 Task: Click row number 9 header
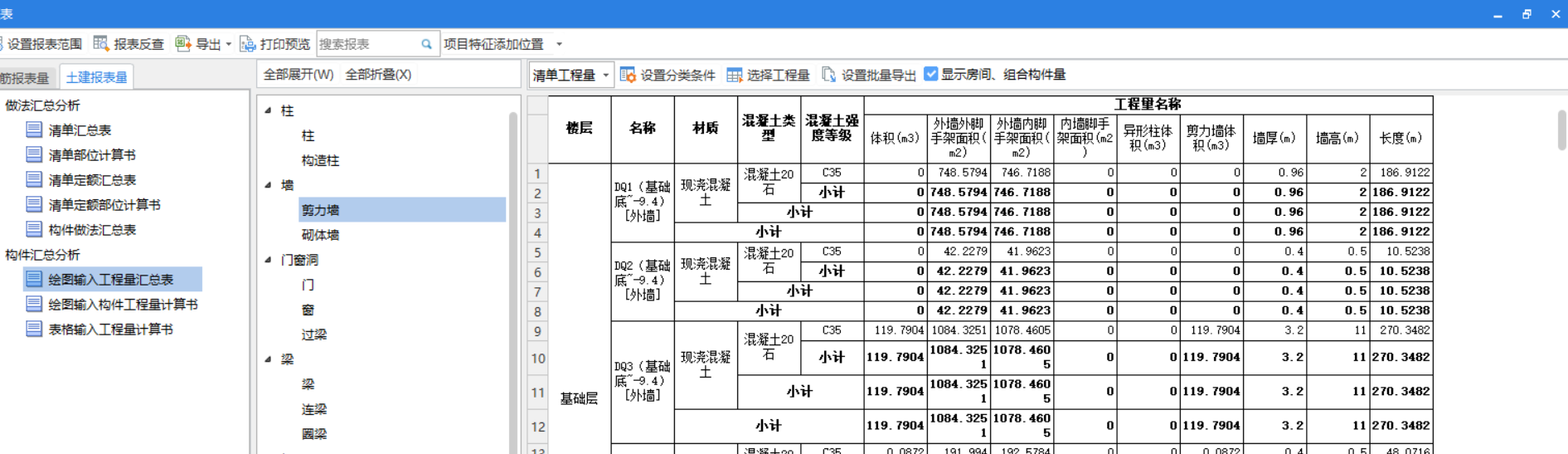pyautogui.click(x=537, y=331)
